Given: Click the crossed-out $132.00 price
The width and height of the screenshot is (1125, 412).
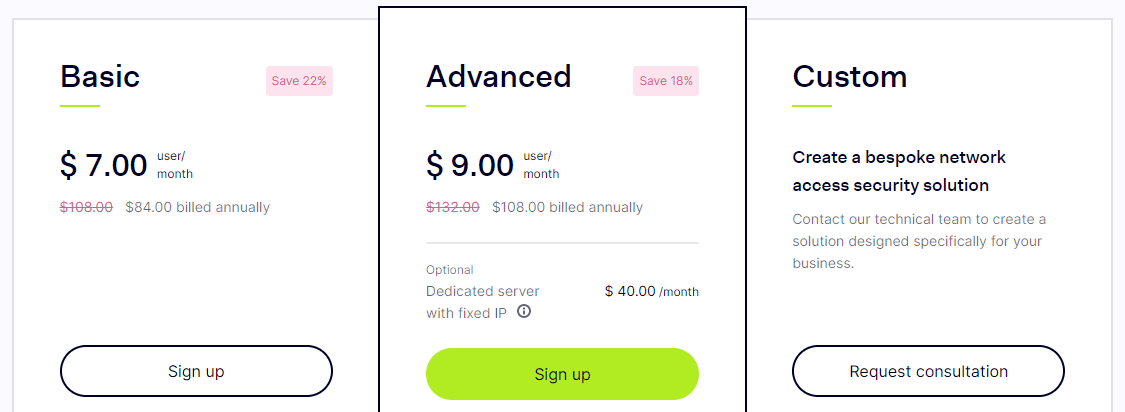Looking at the screenshot, I should click(453, 207).
